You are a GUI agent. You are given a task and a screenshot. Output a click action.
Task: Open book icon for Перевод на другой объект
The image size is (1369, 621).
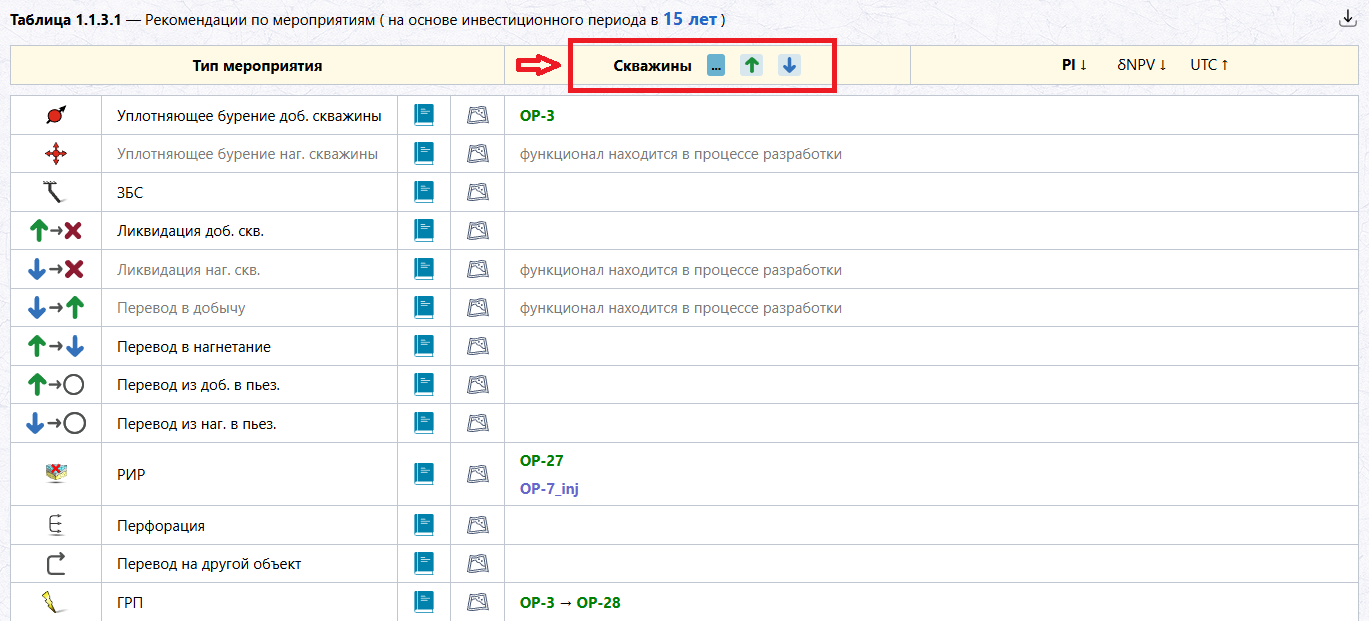[424, 564]
